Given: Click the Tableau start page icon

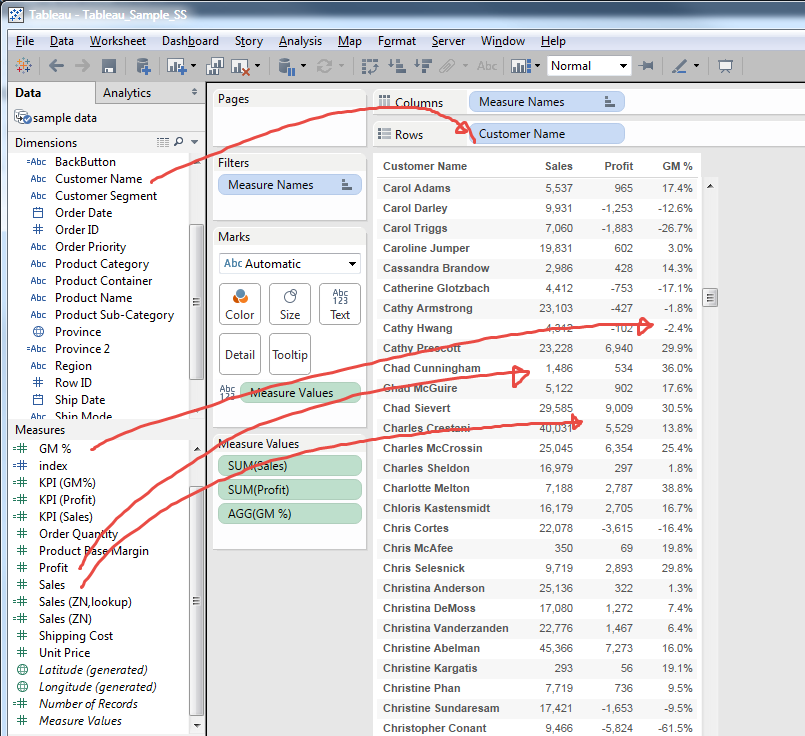Looking at the screenshot, I should click(x=23, y=66).
